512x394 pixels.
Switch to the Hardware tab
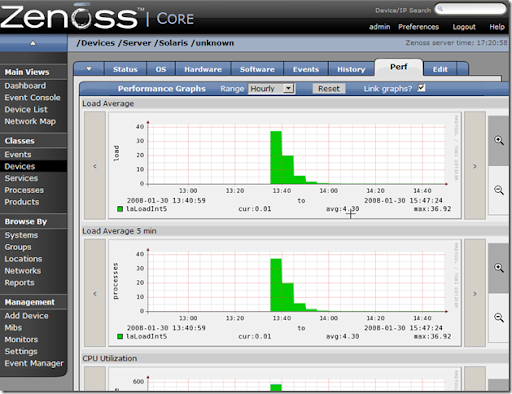click(x=203, y=69)
